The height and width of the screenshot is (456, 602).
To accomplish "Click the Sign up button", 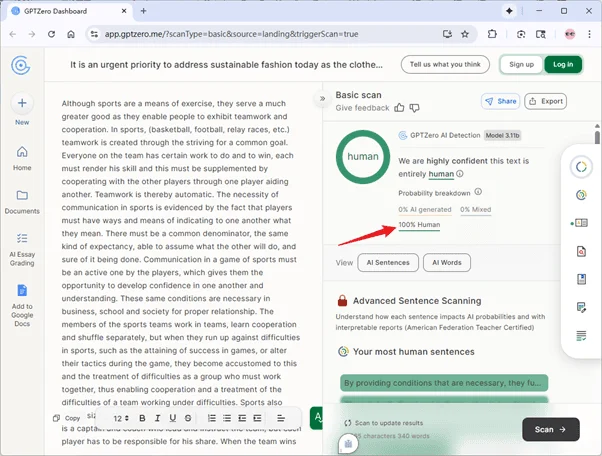I will pyautogui.click(x=521, y=64).
